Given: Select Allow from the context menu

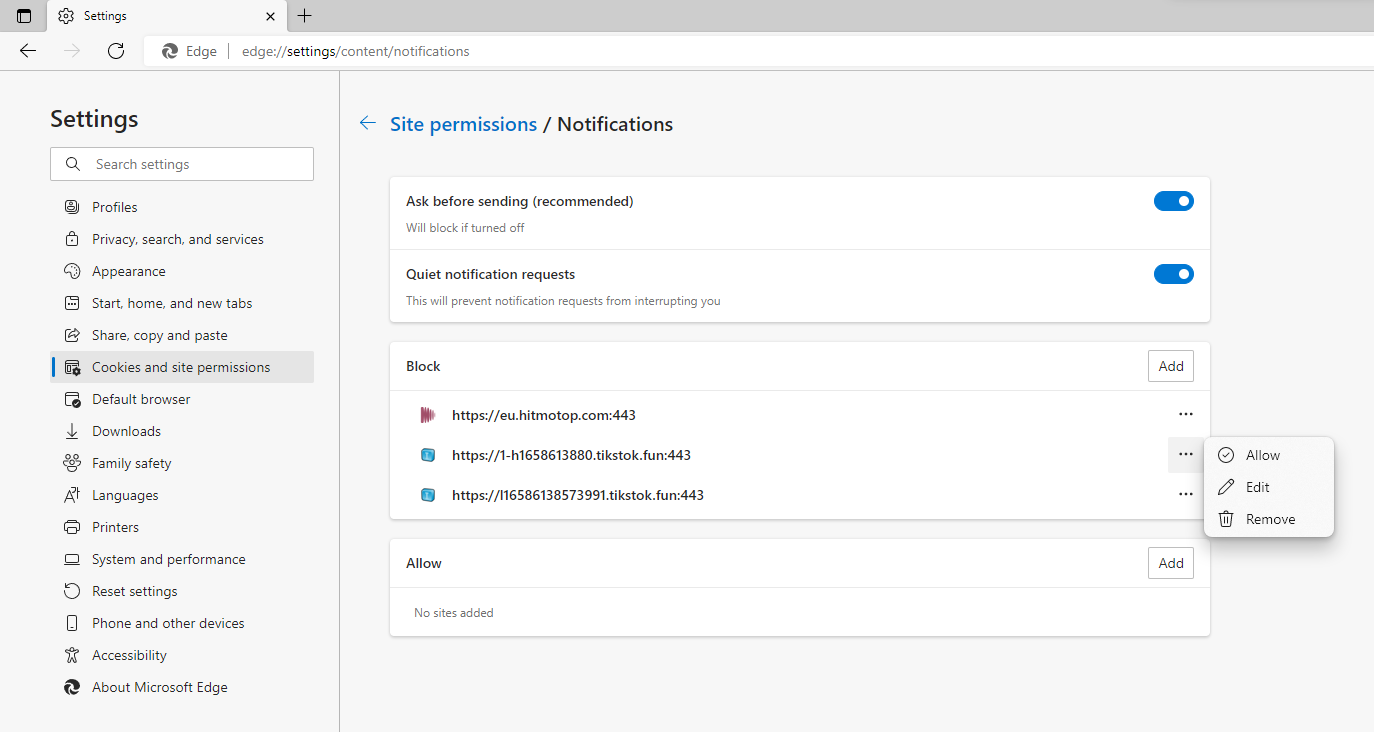Looking at the screenshot, I should pyautogui.click(x=1260, y=454).
